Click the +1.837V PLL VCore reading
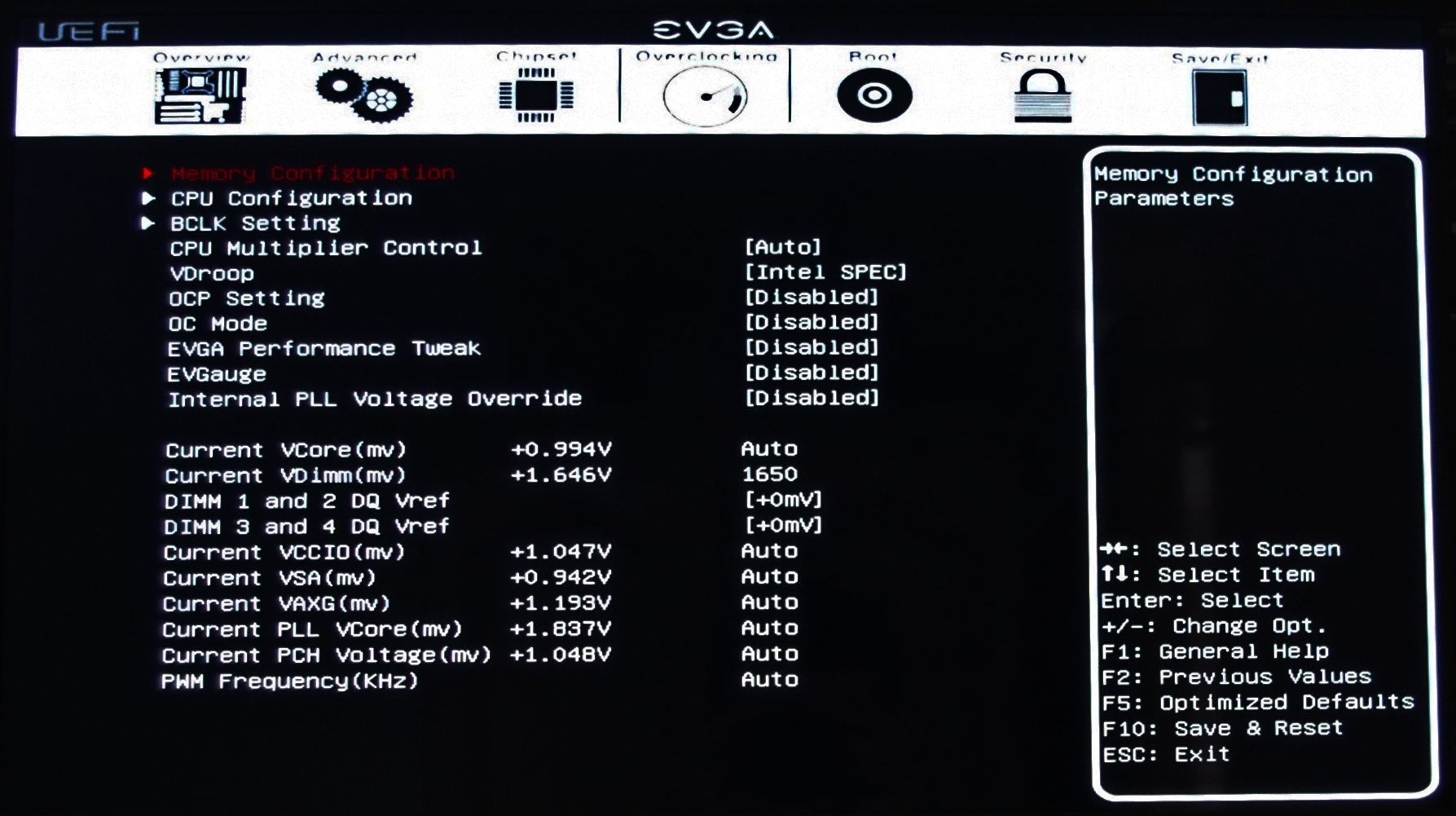Screen dimensions: 1456x816 [561, 629]
